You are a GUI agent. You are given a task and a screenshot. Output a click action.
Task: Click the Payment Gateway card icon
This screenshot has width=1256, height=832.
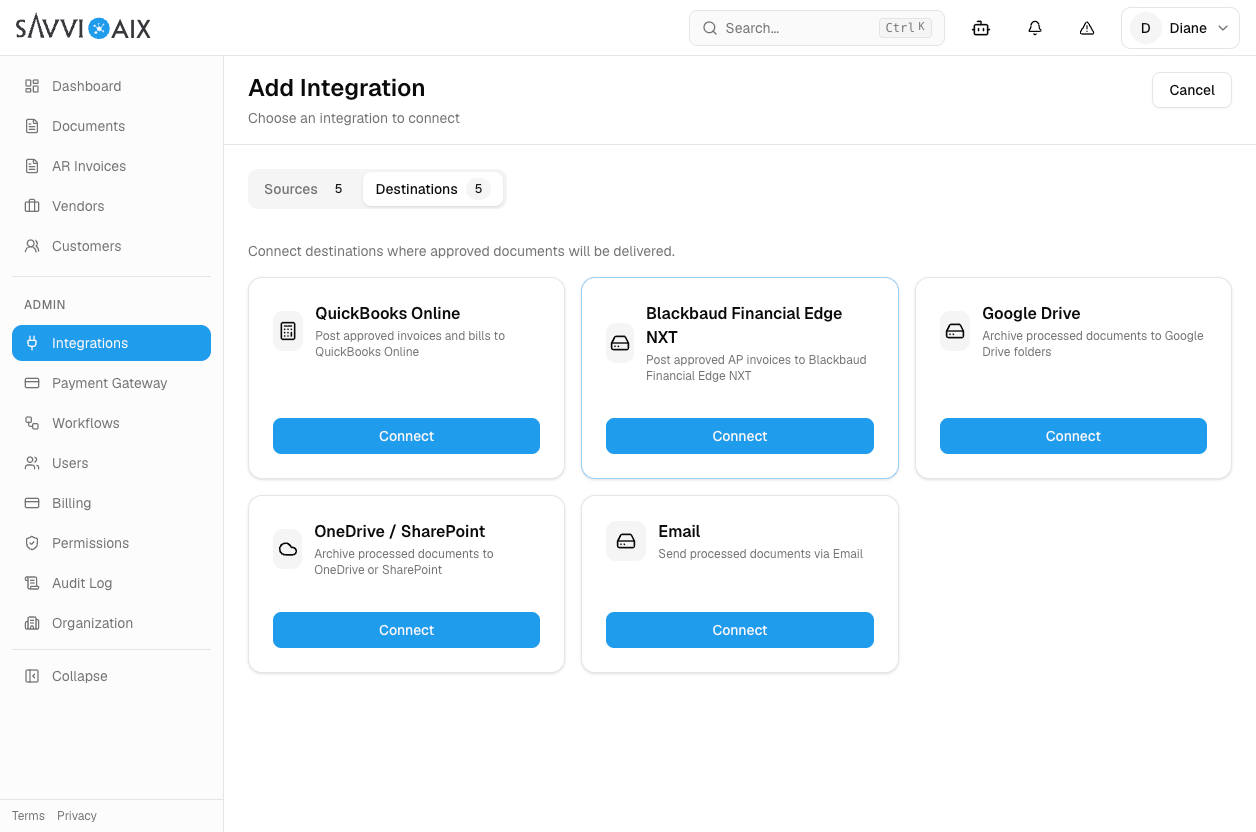point(32,383)
